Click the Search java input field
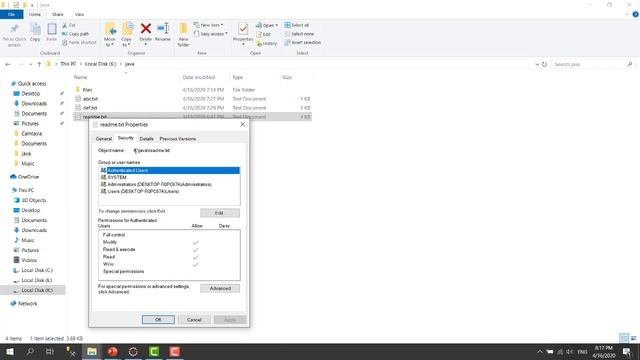 click(589, 64)
